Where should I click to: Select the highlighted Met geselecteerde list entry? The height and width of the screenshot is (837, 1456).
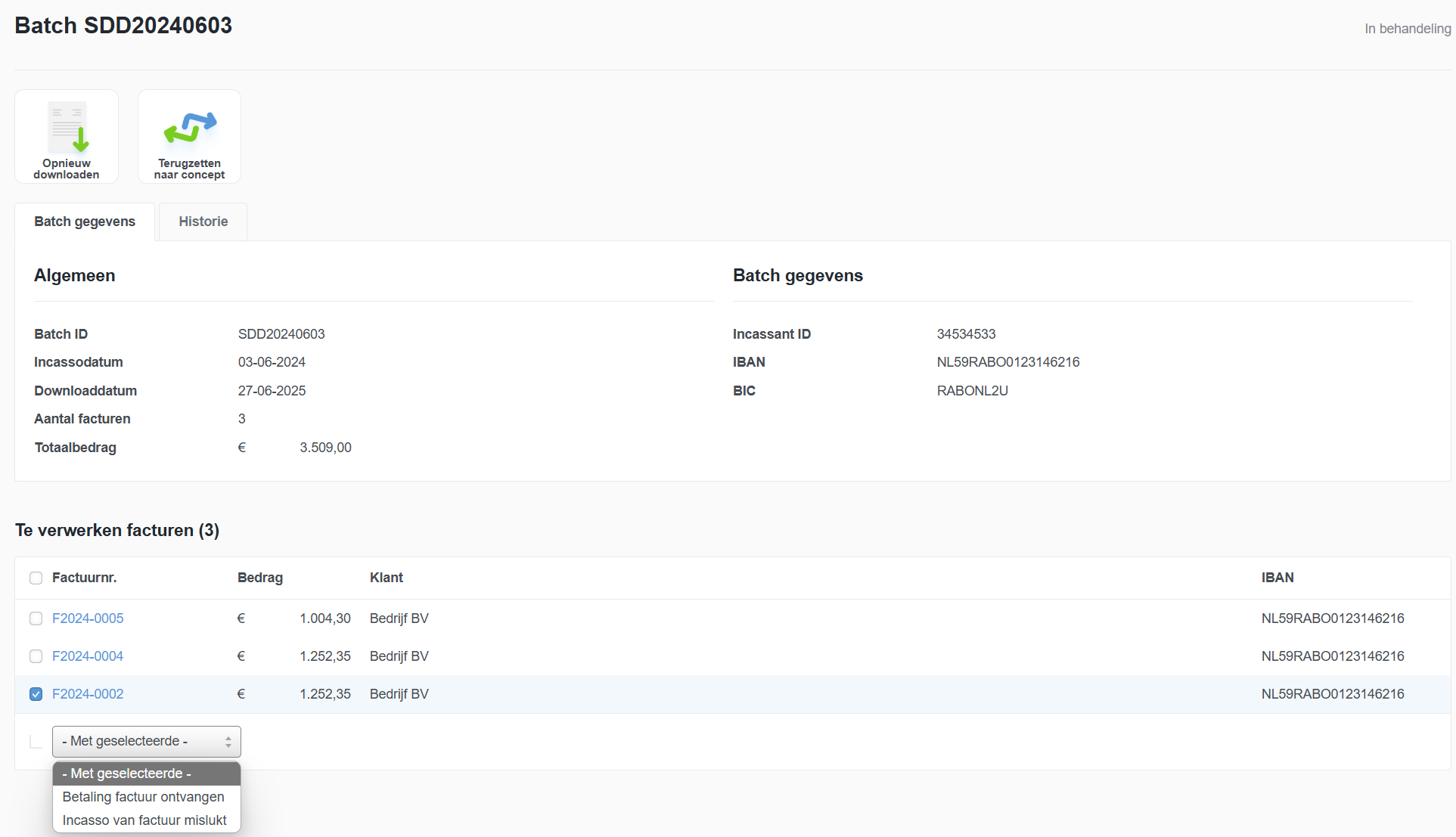[127, 773]
